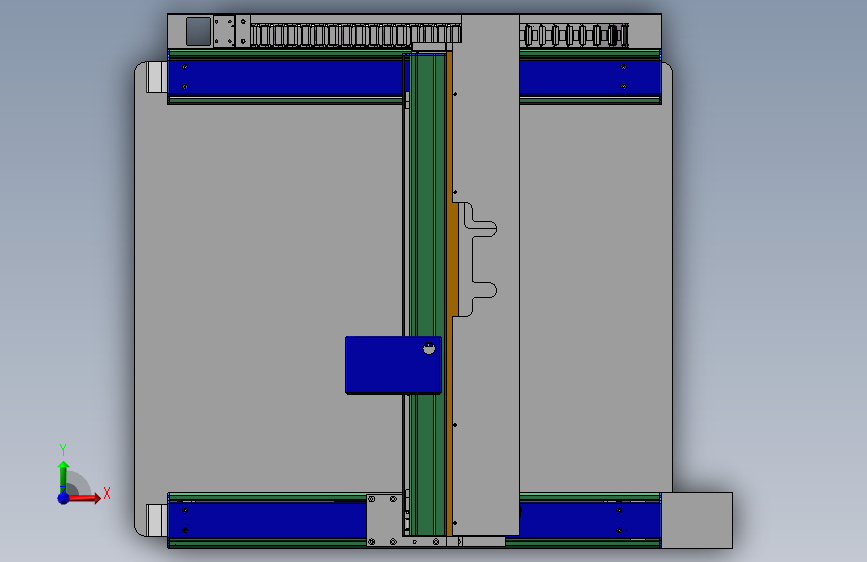Select the short cable chain at top right

pos(575,35)
